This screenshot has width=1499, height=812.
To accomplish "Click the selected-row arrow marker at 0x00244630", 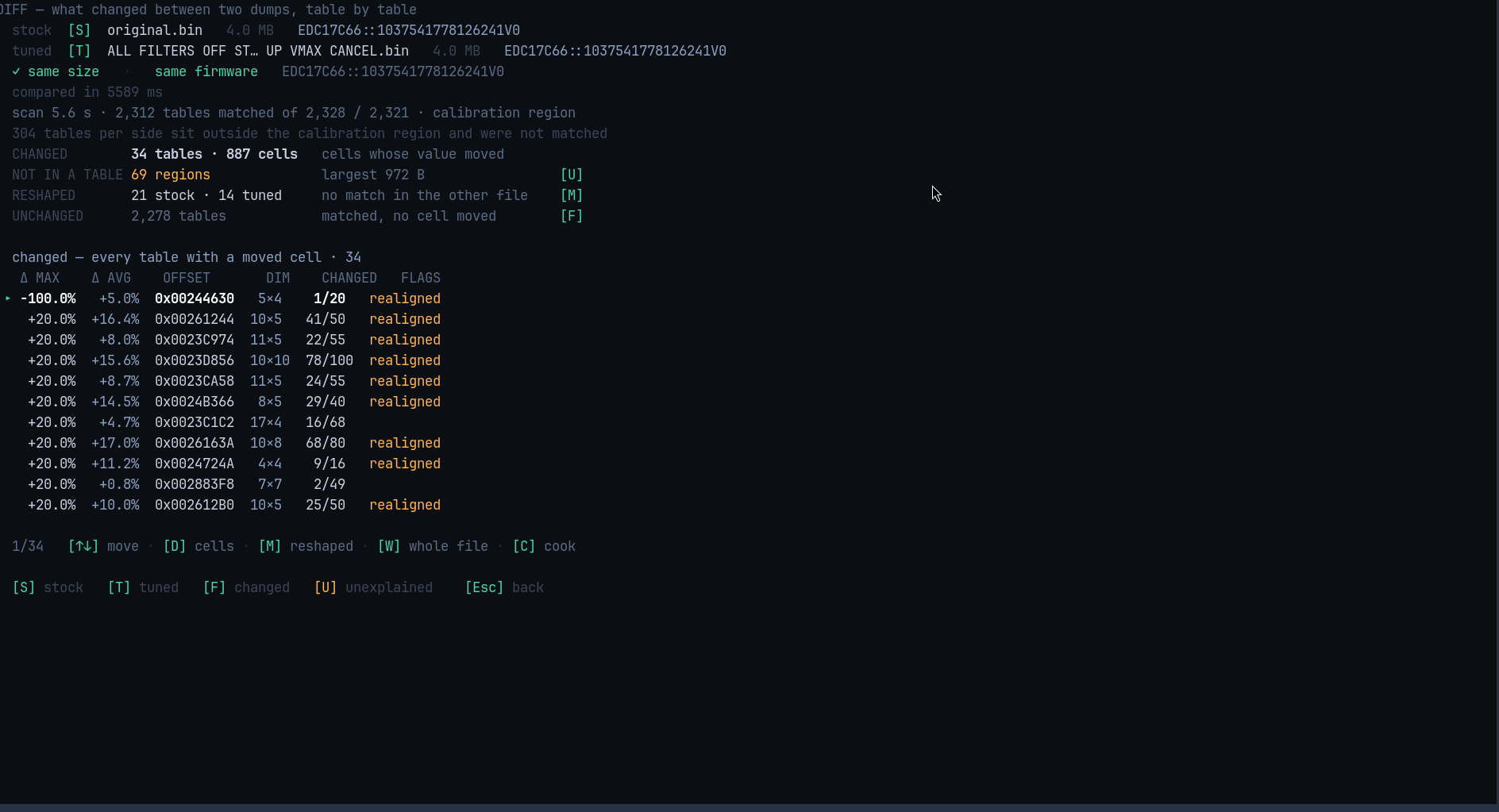I will click(x=8, y=298).
